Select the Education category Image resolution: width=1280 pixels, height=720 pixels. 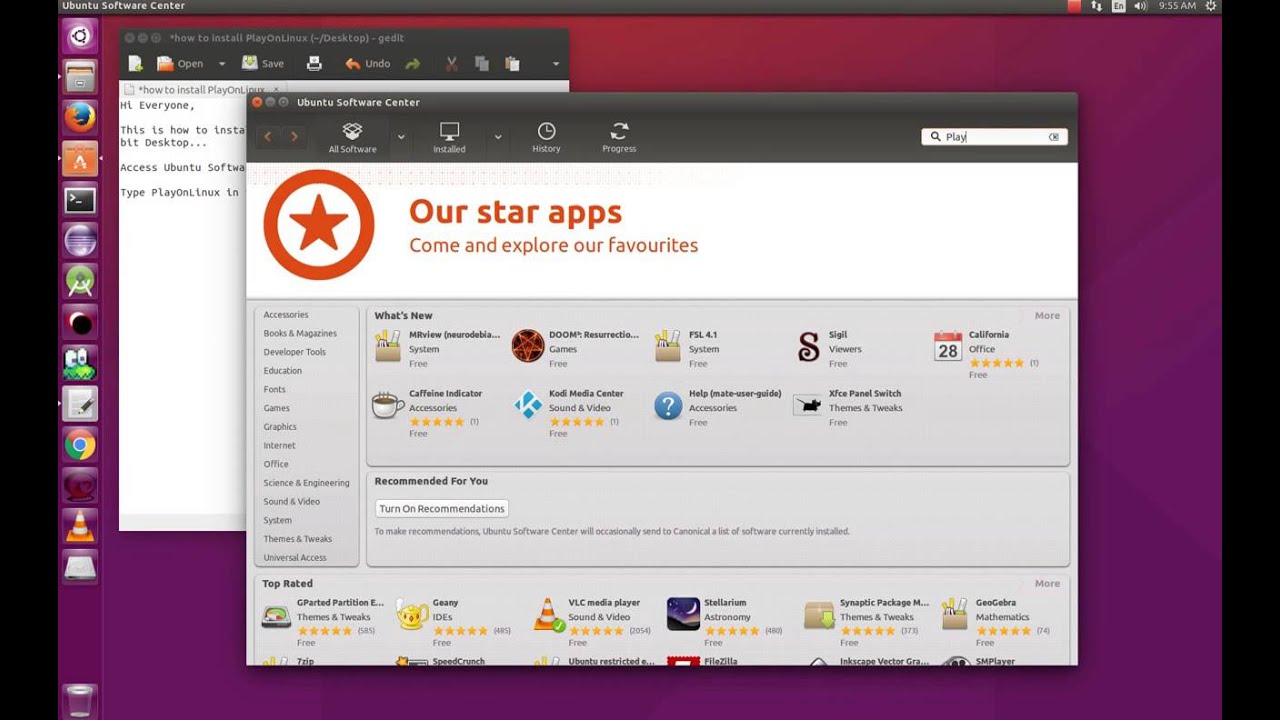(282, 371)
